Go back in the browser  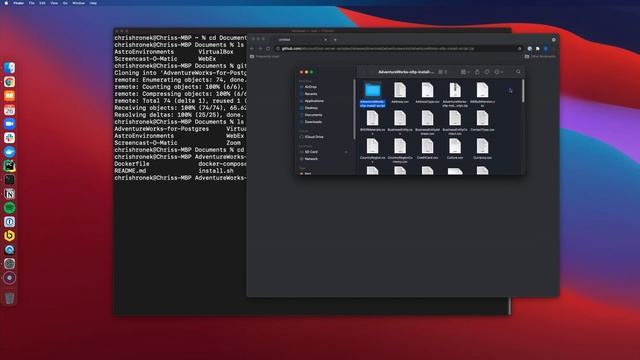(x=252, y=49)
